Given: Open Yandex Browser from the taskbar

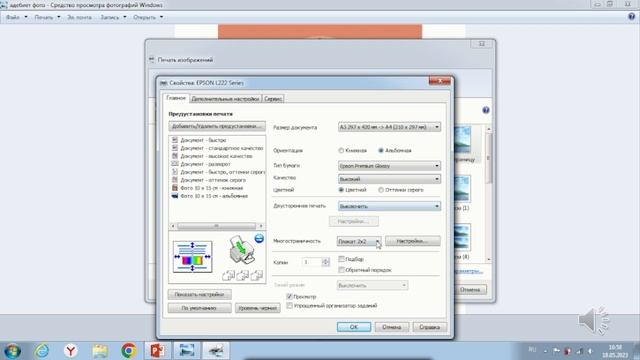Looking at the screenshot, I should (71, 351).
